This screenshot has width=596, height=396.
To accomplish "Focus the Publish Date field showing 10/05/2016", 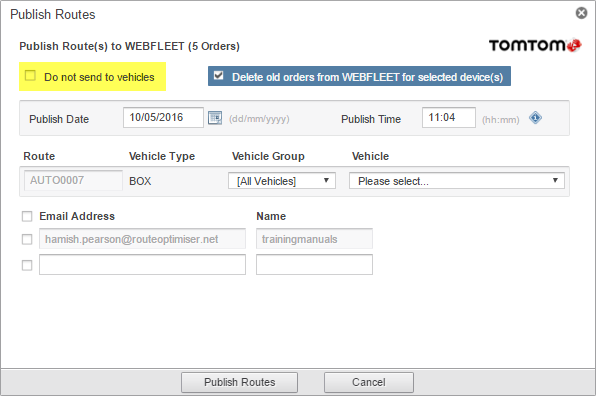I will 163,117.
